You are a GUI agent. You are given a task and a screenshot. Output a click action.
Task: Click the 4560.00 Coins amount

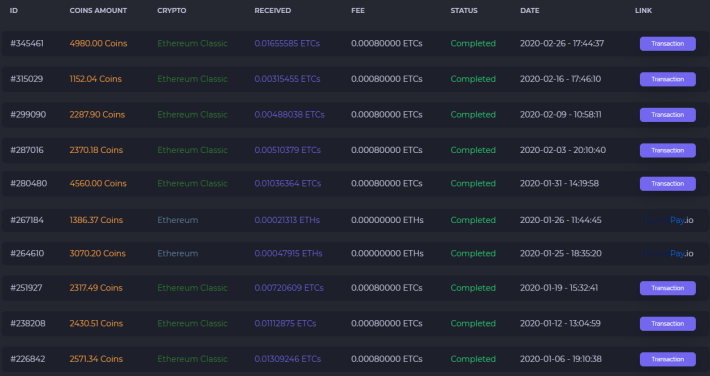pos(98,183)
